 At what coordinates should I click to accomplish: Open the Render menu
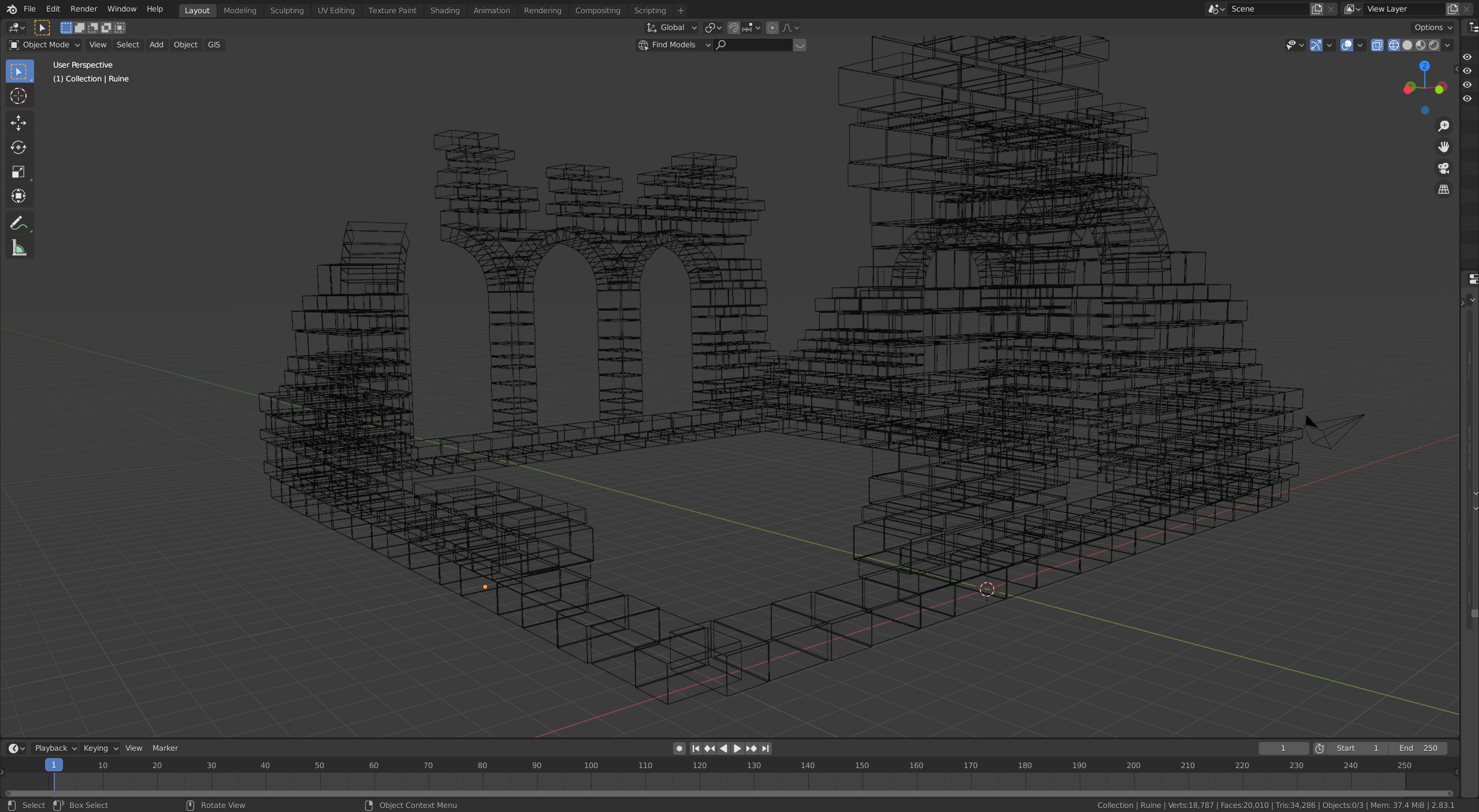click(x=84, y=9)
